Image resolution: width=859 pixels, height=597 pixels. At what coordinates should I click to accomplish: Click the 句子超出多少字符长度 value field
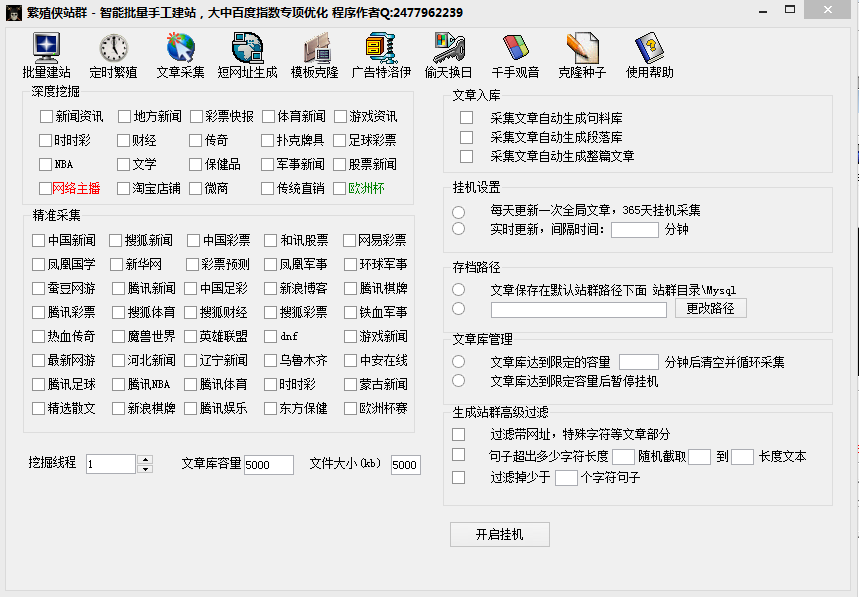tap(623, 456)
